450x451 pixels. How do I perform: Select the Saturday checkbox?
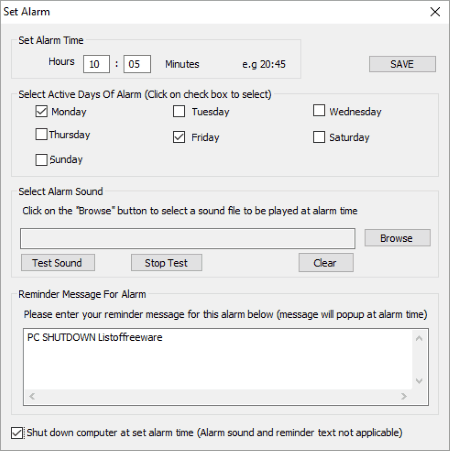pyautogui.click(x=319, y=137)
